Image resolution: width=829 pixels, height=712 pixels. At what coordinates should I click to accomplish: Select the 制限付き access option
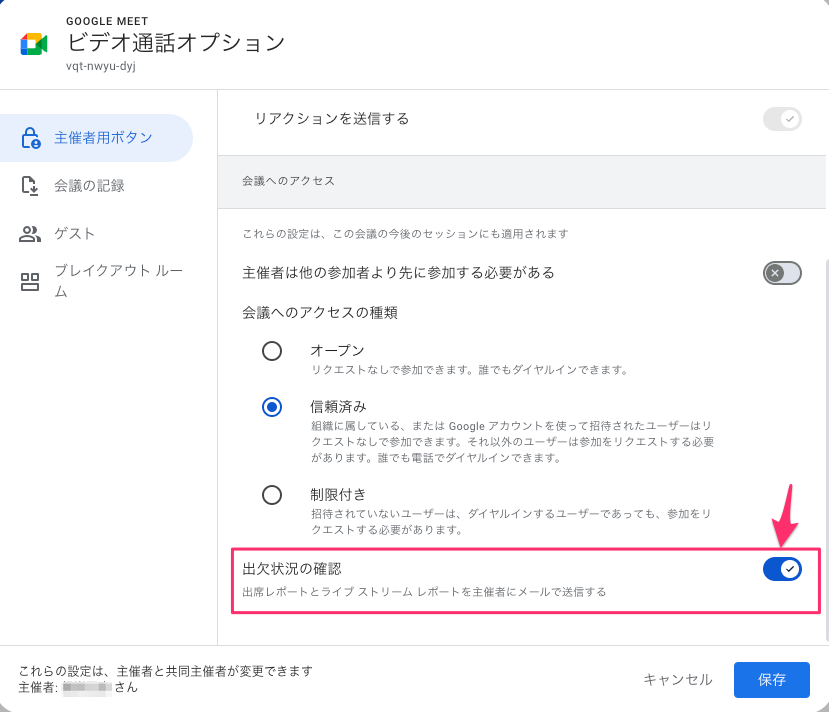(x=271, y=494)
